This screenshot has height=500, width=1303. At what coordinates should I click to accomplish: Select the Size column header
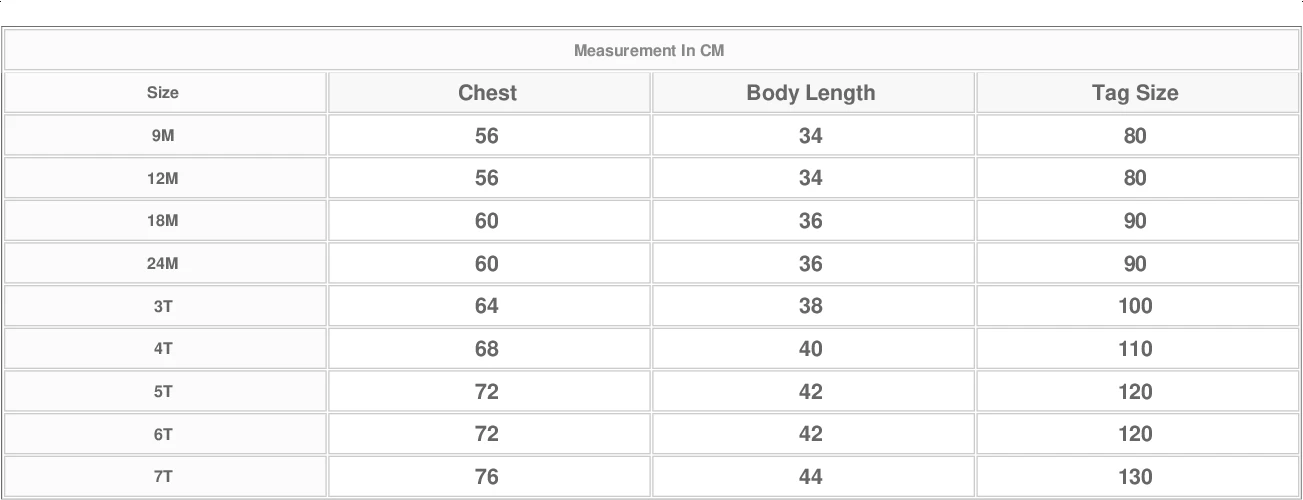(163, 93)
